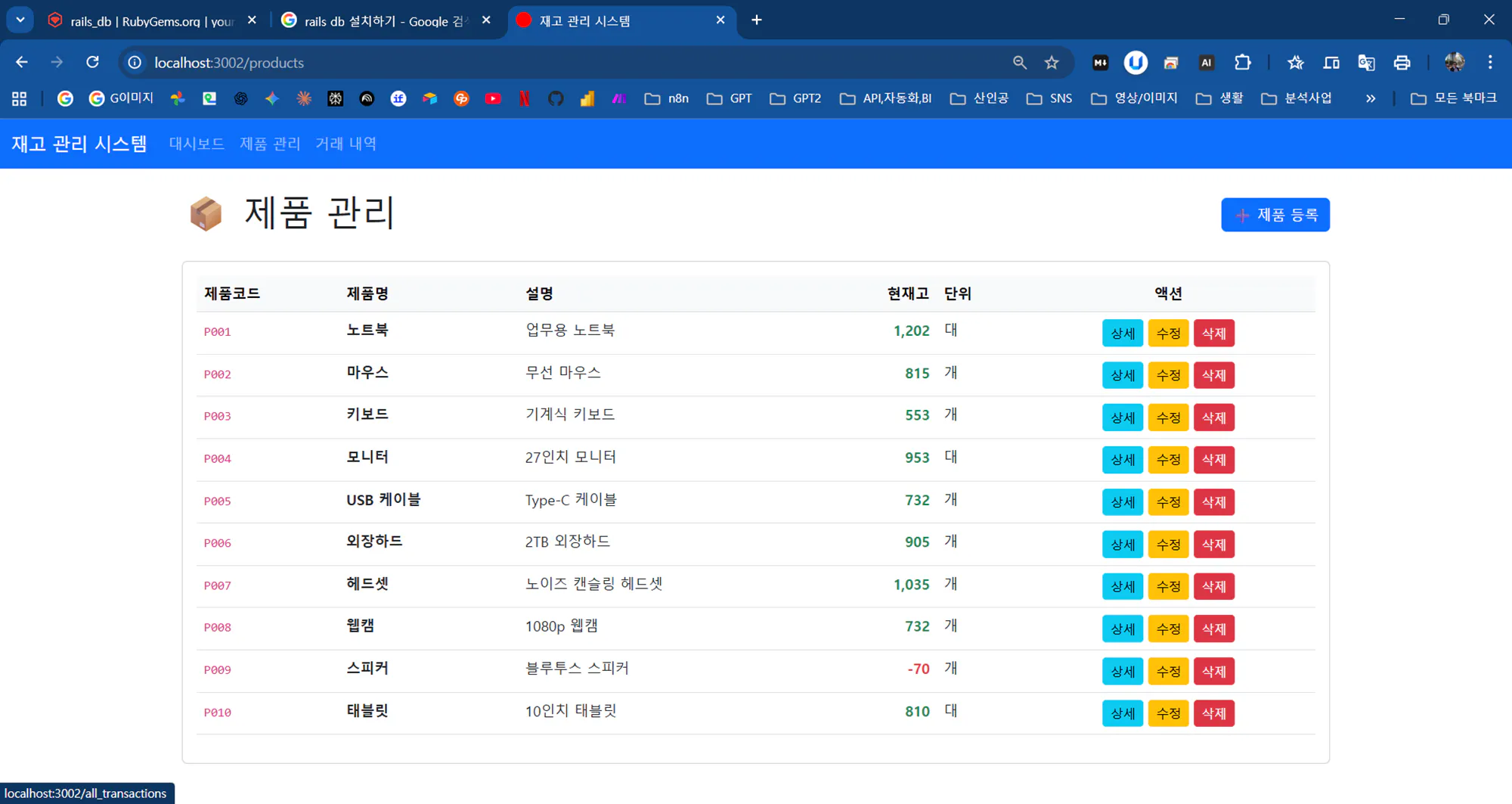The height and width of the screenshot is (804, 1512).
Task: Open the Netflix bookmark icon
Action: [523, 98]
